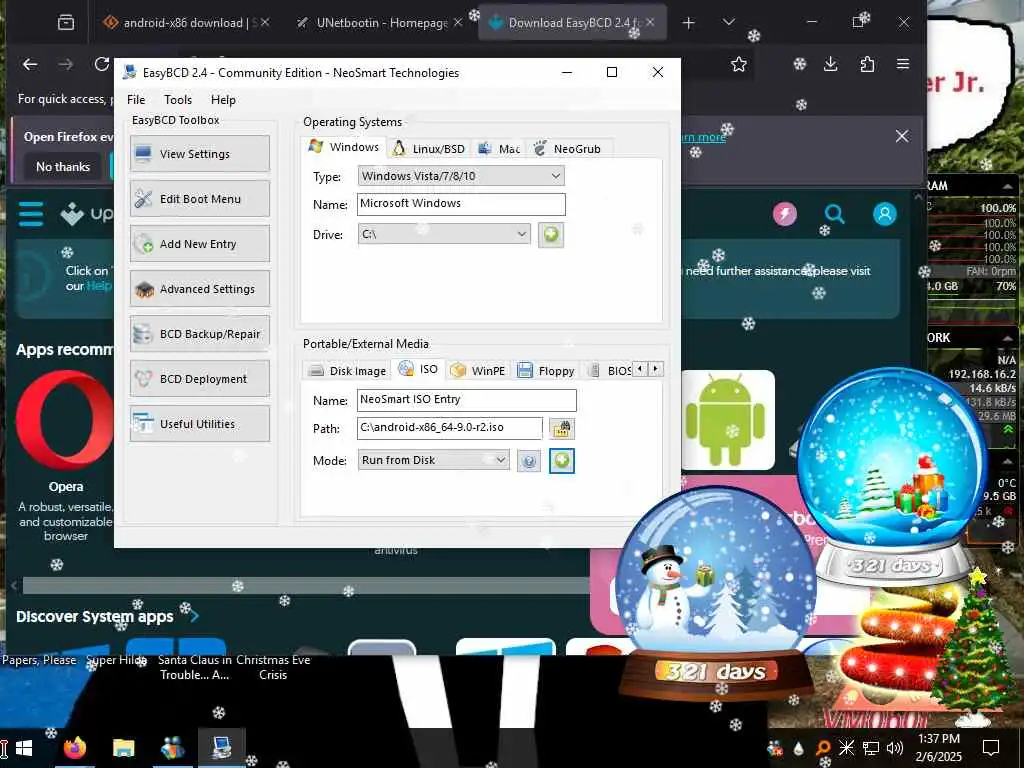Open Firefox extensions icon
Viewport: 1024px width, 768px height.
(x=867, y=64)
